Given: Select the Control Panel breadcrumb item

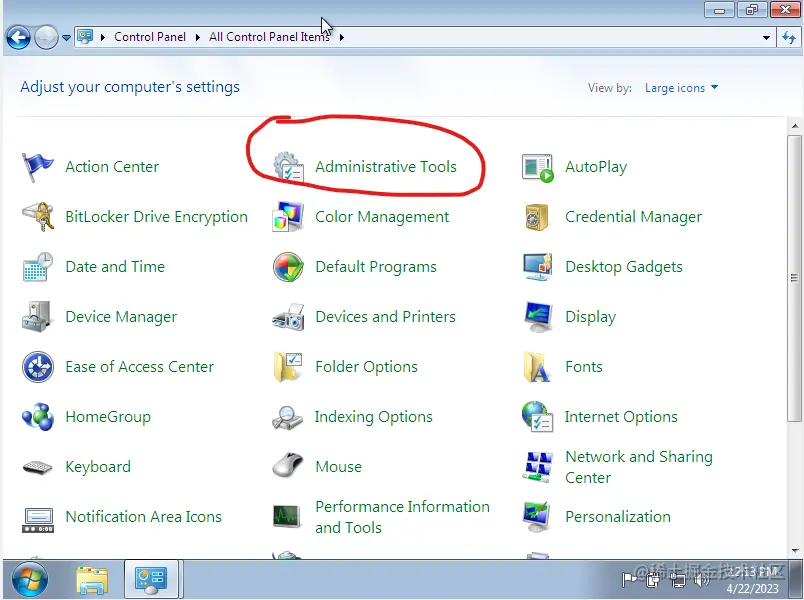Looking at the screenshot, I should click(150, 37).
